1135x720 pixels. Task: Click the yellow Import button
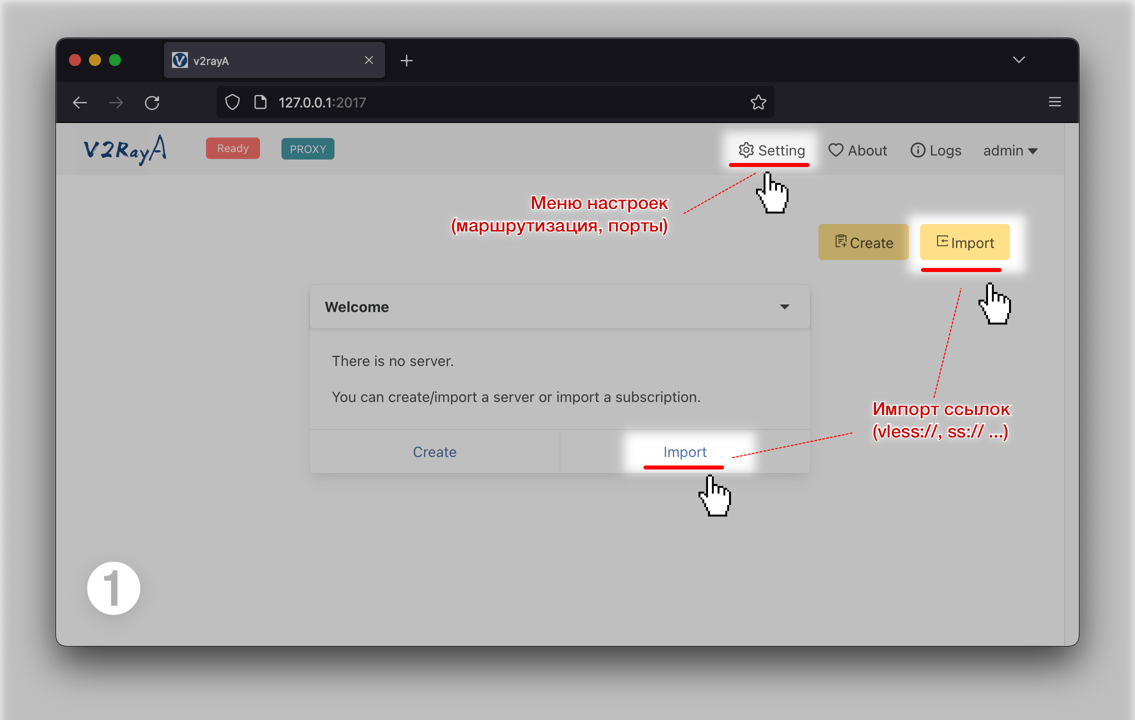pos(965,242)
